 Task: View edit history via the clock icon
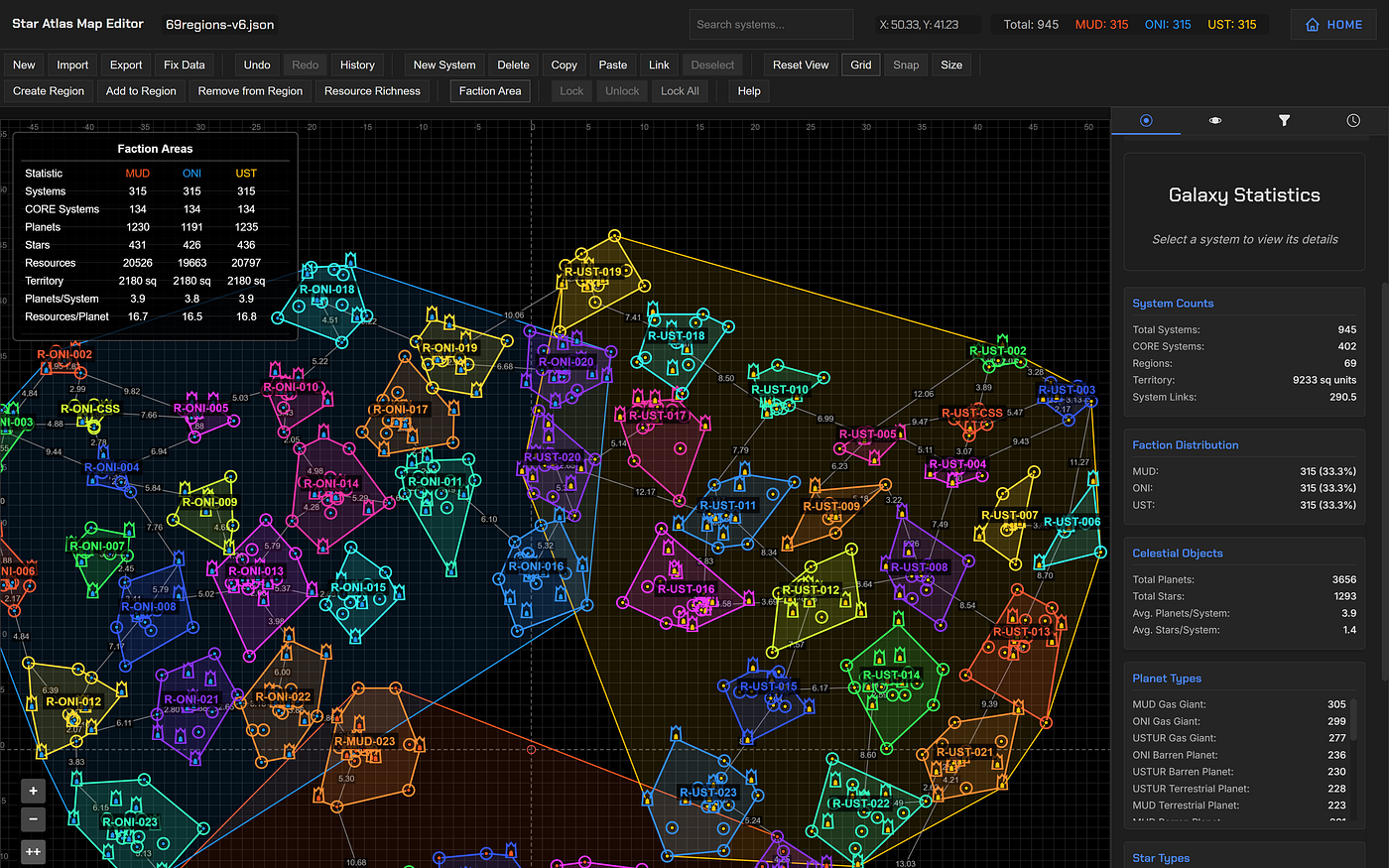click(x=1353, y=120)
